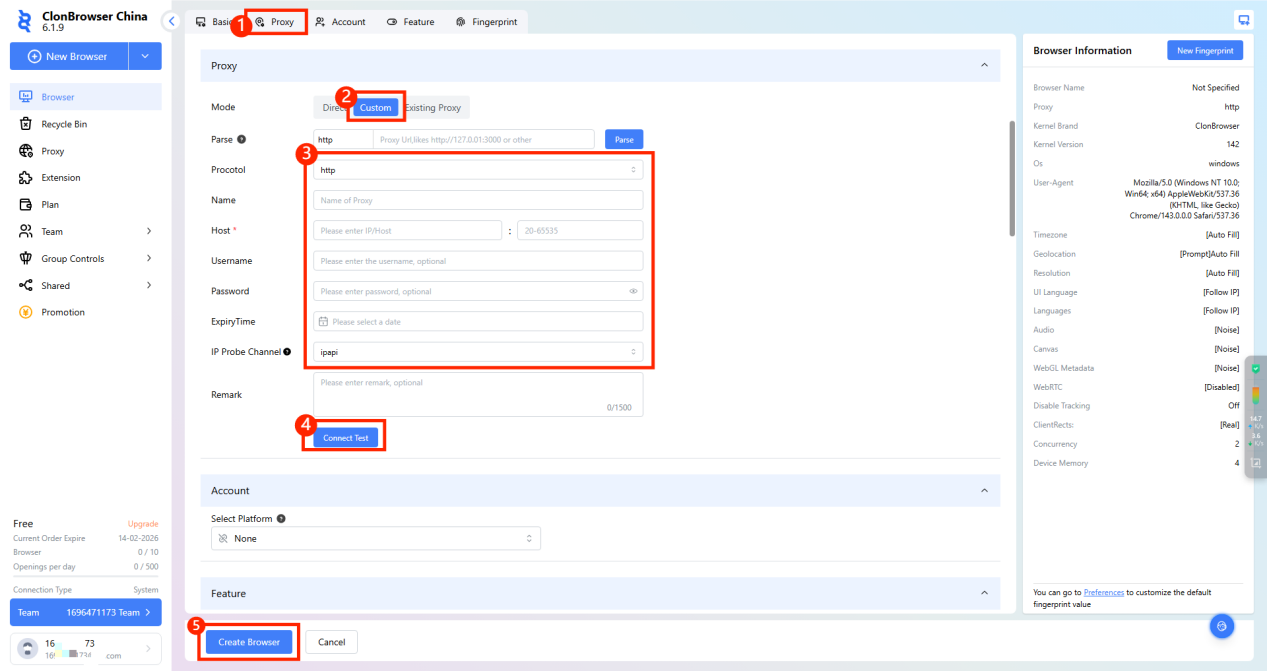Screen dimensions: 1267x671
Task: Click the Extension puzzle icon in sidebar
Action: [x=26, y=178]
